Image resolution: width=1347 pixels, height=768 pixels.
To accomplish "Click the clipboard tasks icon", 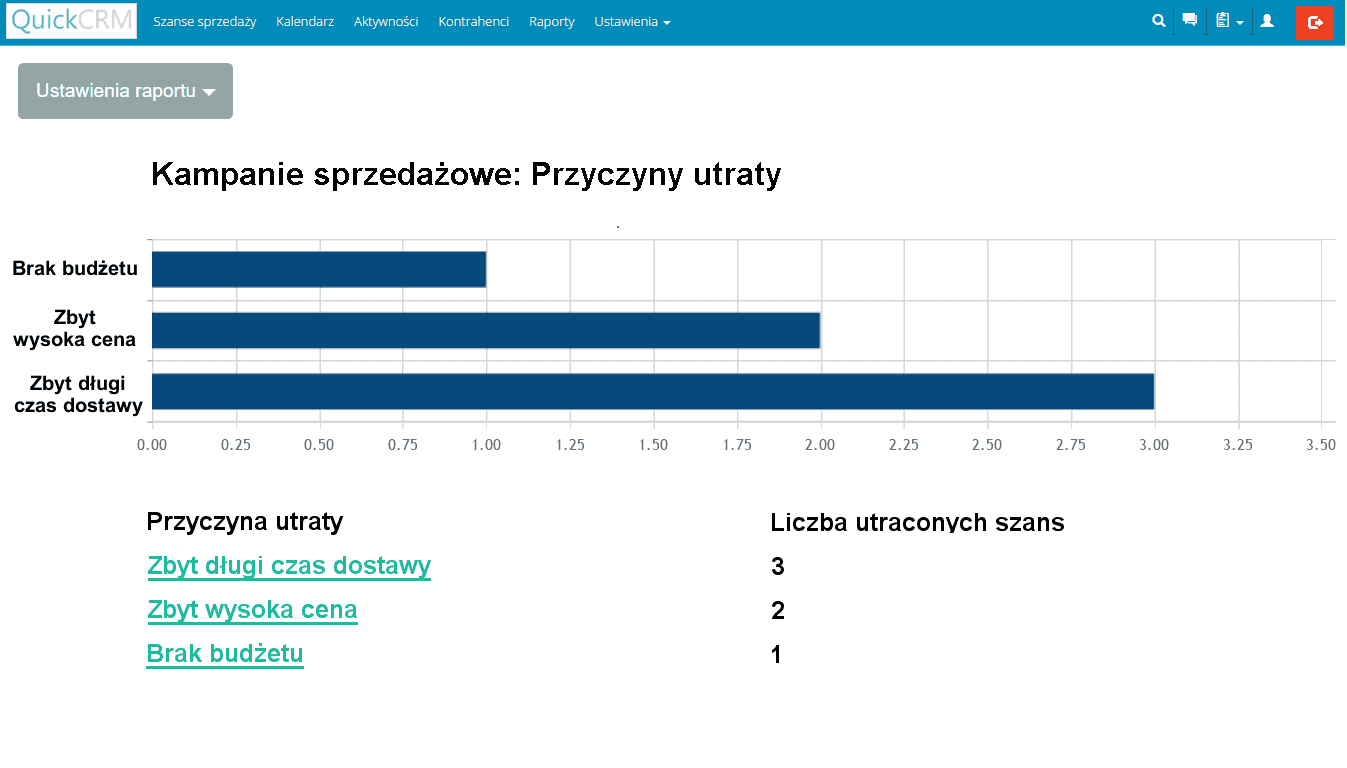I will click(1222, 21).
